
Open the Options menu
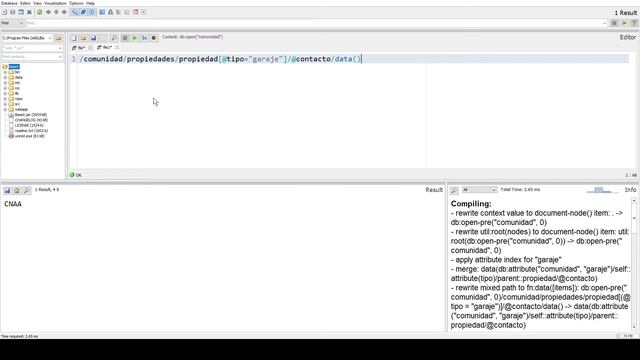76,3
